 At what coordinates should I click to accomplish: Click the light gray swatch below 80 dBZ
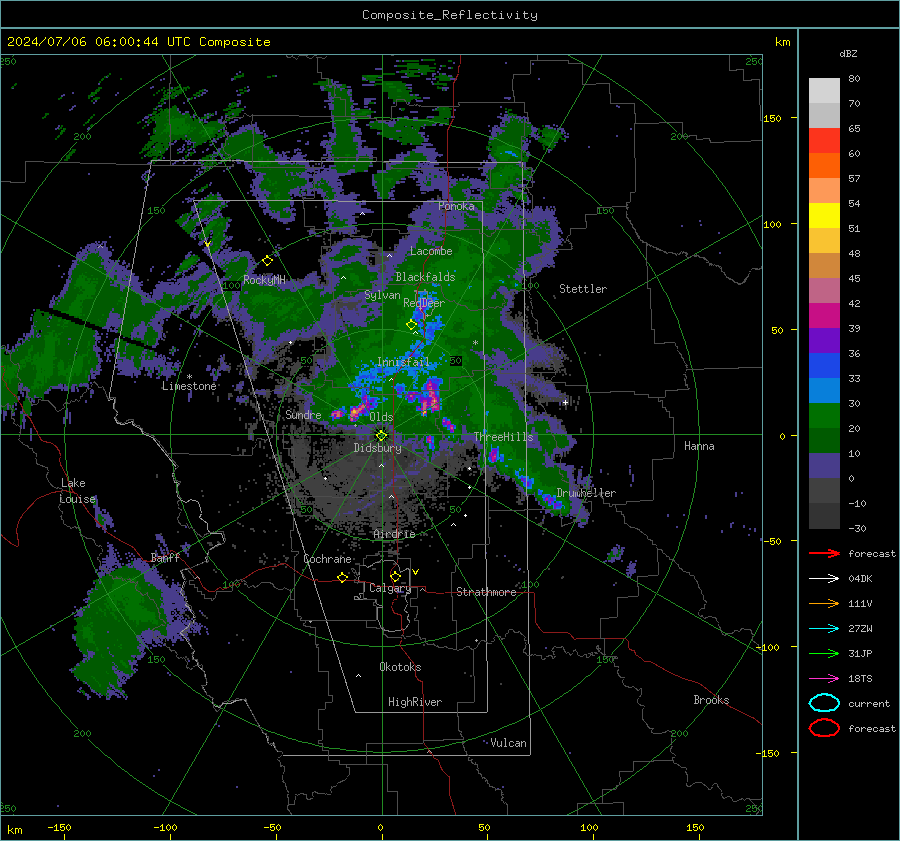824,91
